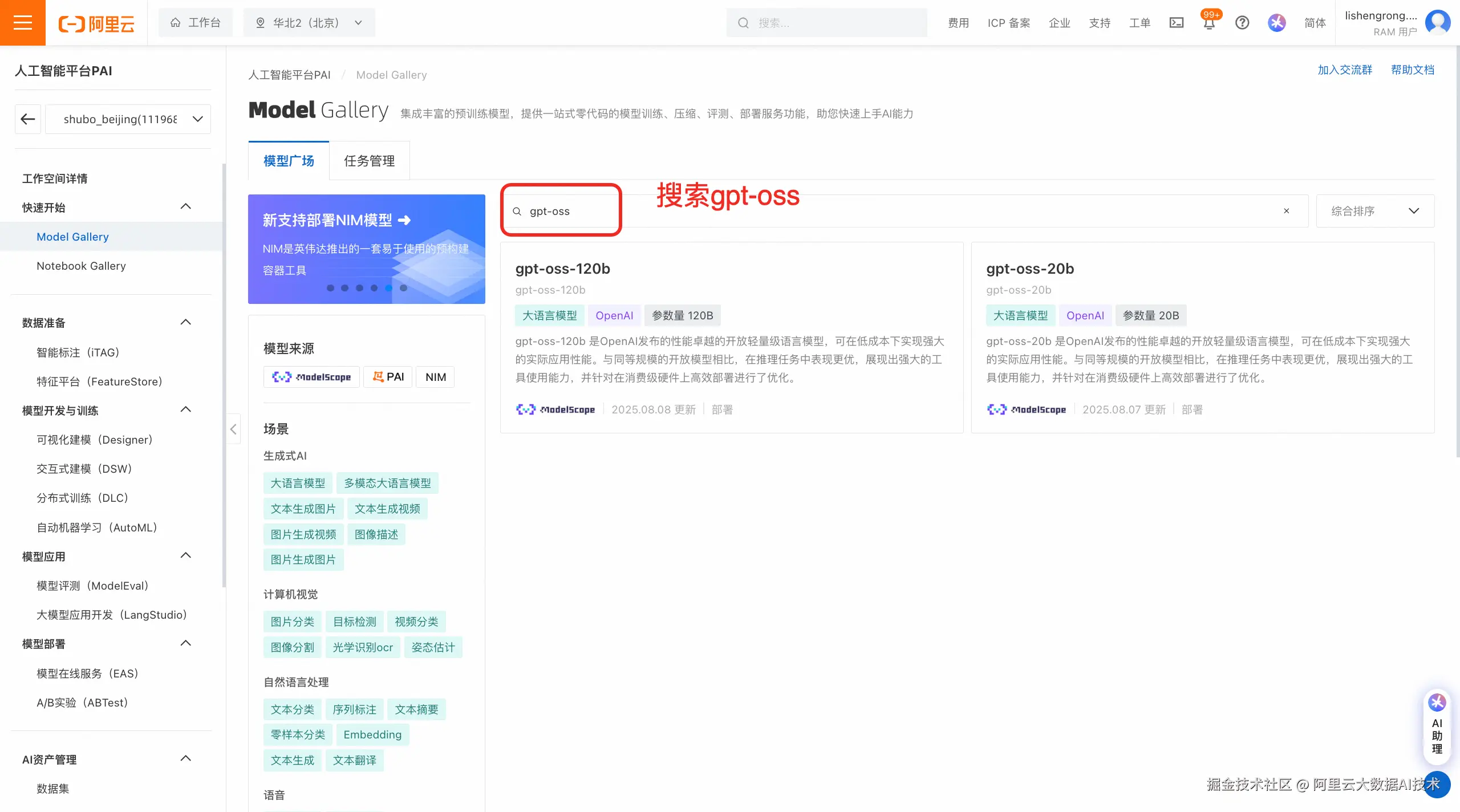Click the 人工智能平台PAI breadcrumb
The image size is (1460, 812).
[289, 75]
